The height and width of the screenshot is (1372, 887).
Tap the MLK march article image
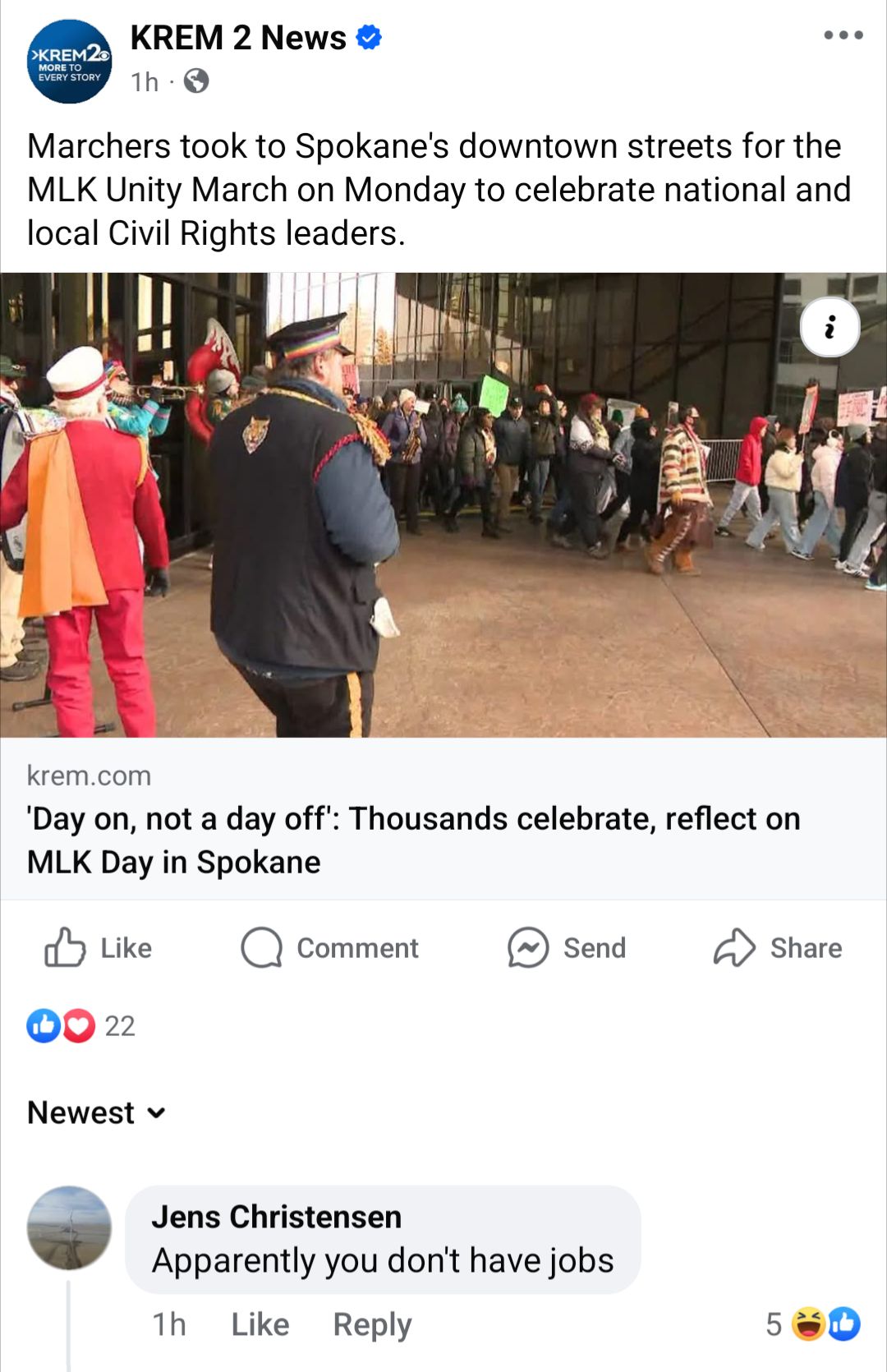tap(443, 505)
